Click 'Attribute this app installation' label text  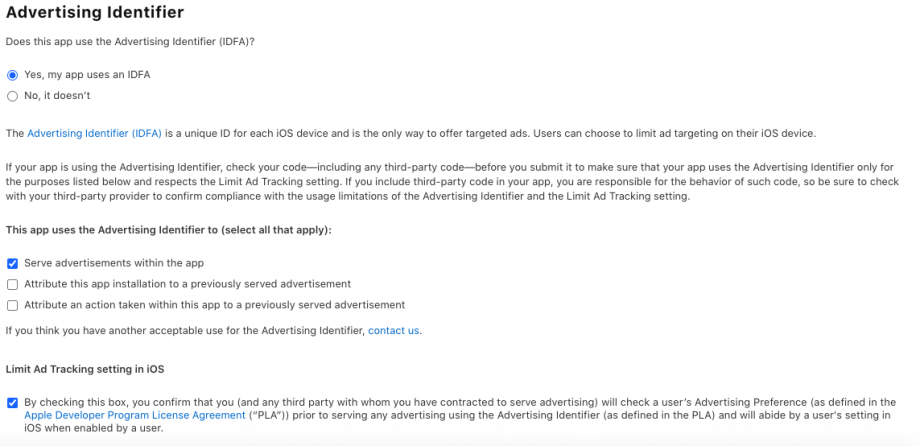[187, 284]
